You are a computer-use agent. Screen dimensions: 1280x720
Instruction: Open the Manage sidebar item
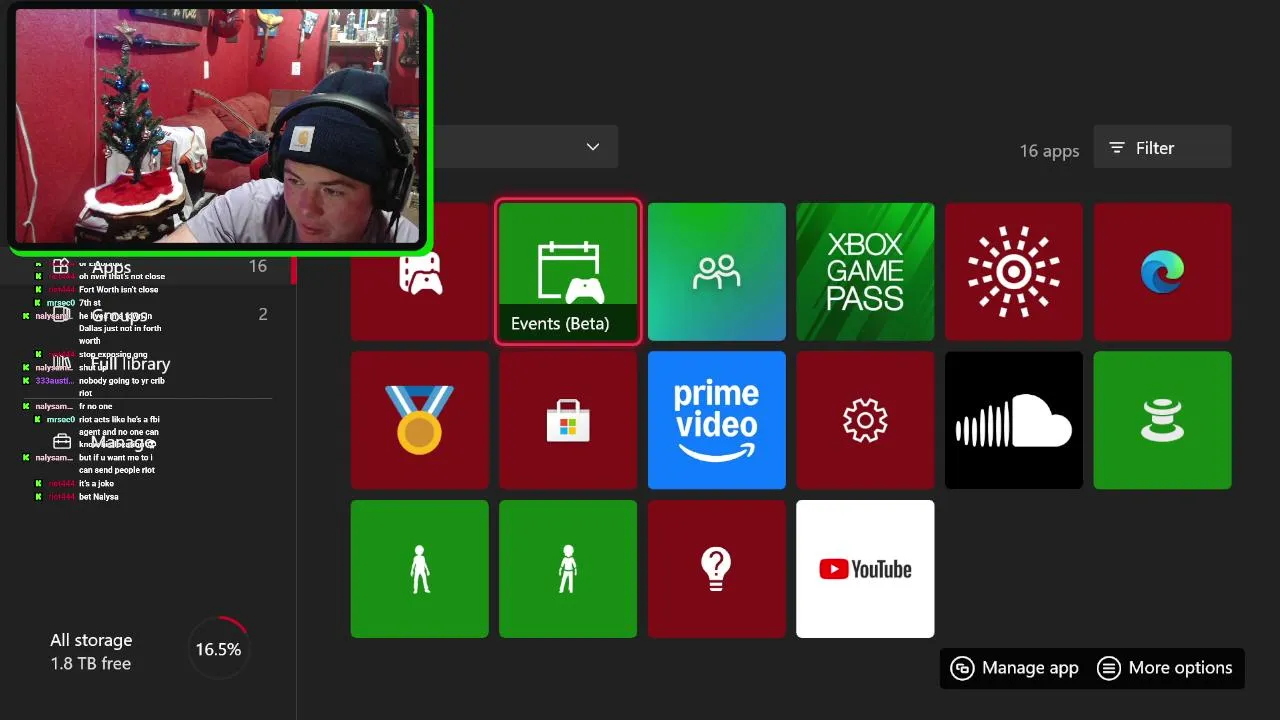[x=148, y=442]
